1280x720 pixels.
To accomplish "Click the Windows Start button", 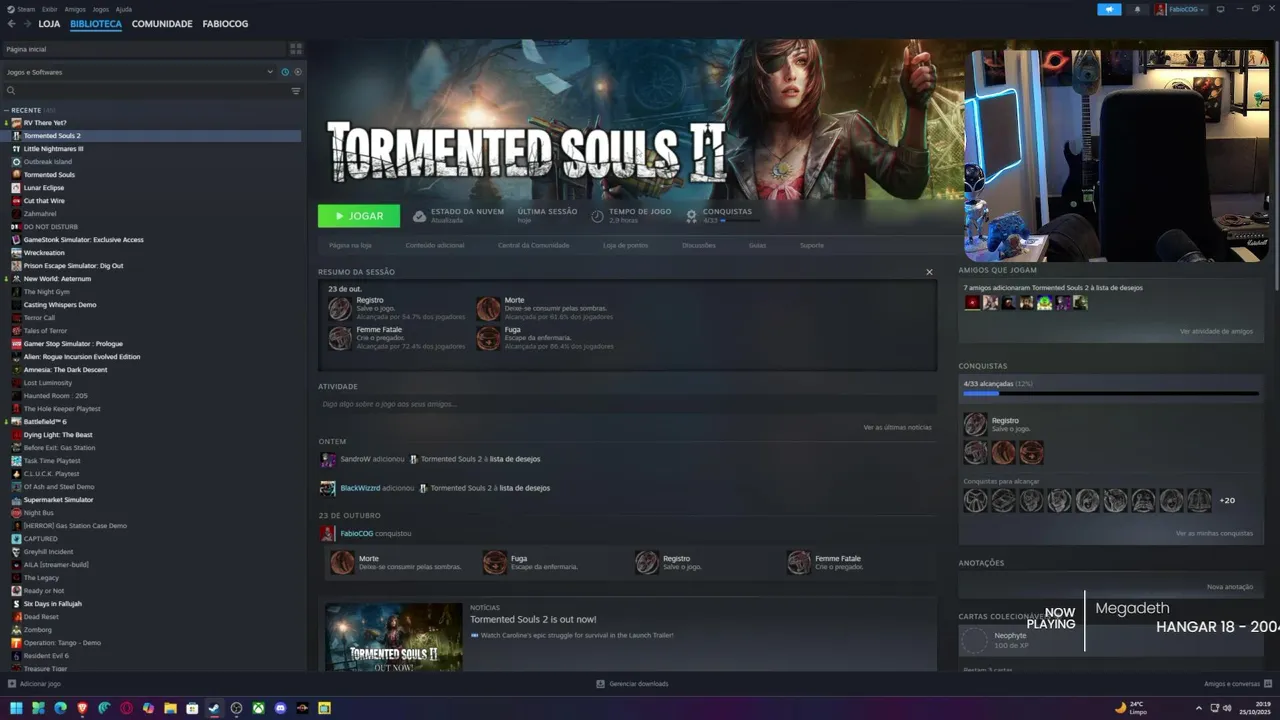I will [16, 708].
